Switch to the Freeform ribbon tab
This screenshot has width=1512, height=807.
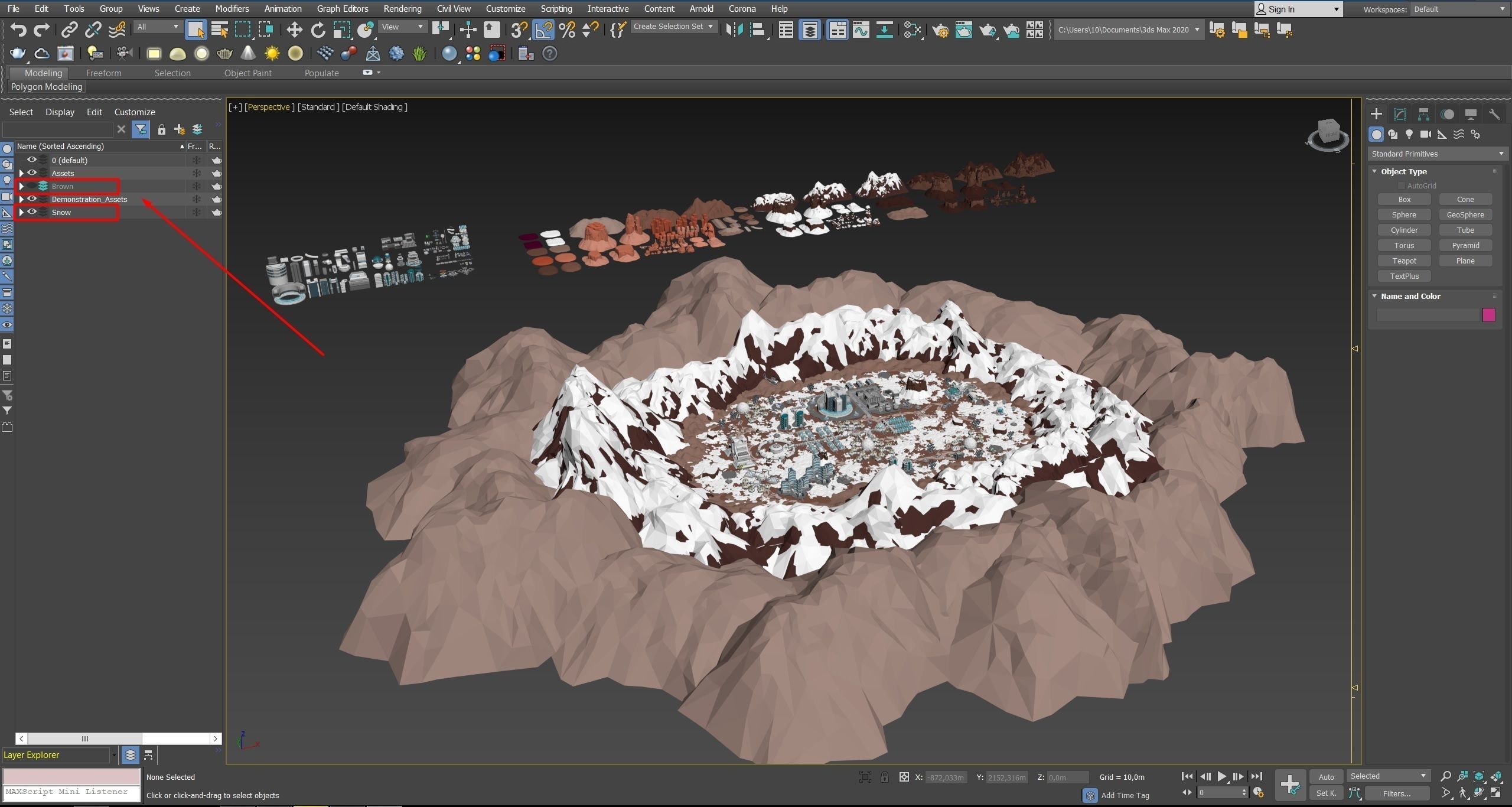(103, 73)
